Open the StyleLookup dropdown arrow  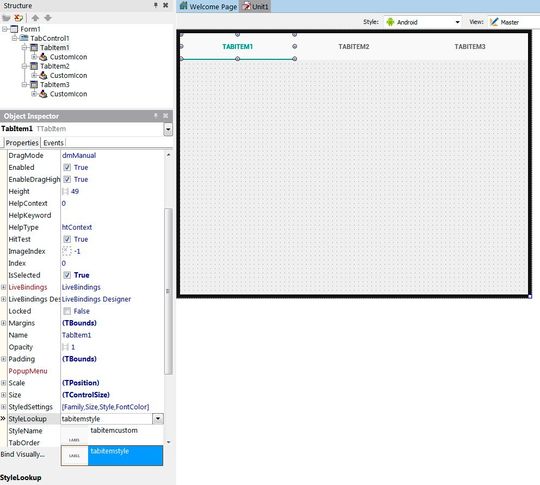158,419
